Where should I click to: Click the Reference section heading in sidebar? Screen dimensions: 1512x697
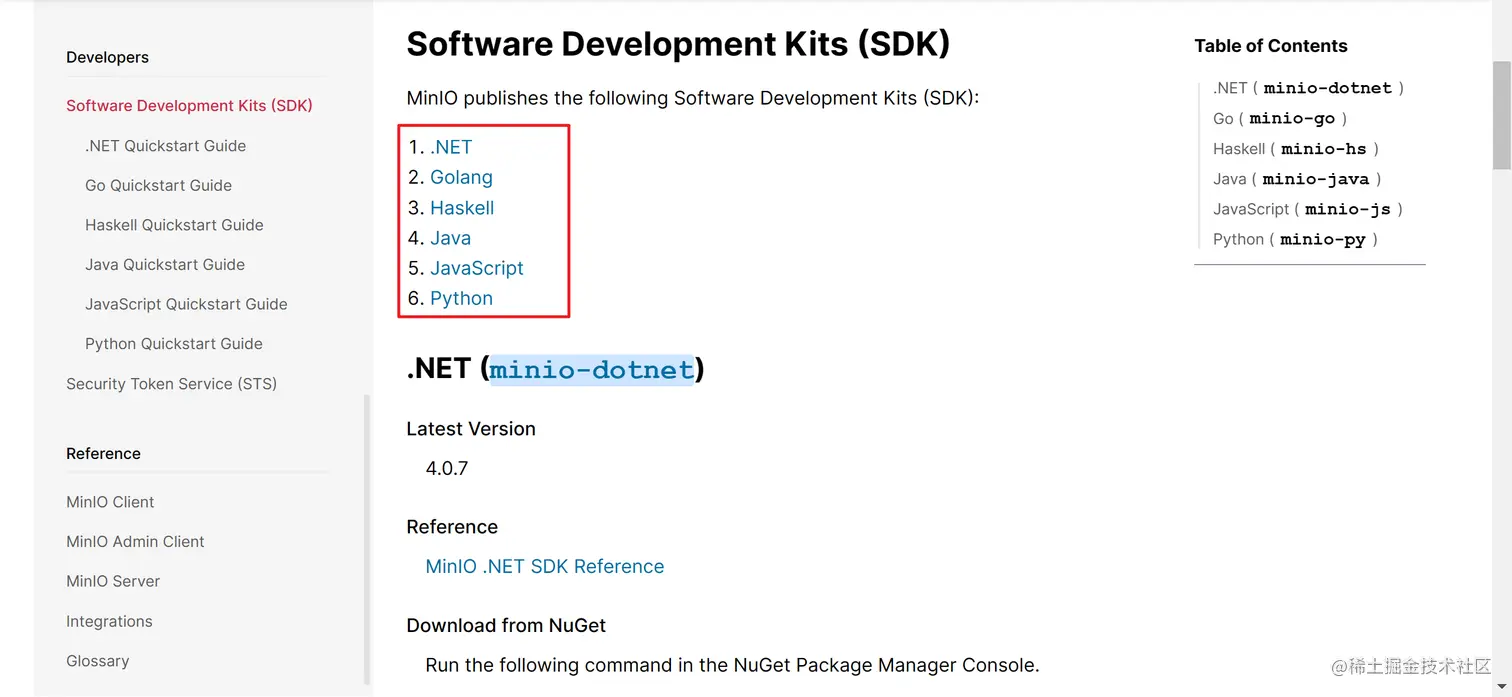pyautogui.click(x=103, y=453)
